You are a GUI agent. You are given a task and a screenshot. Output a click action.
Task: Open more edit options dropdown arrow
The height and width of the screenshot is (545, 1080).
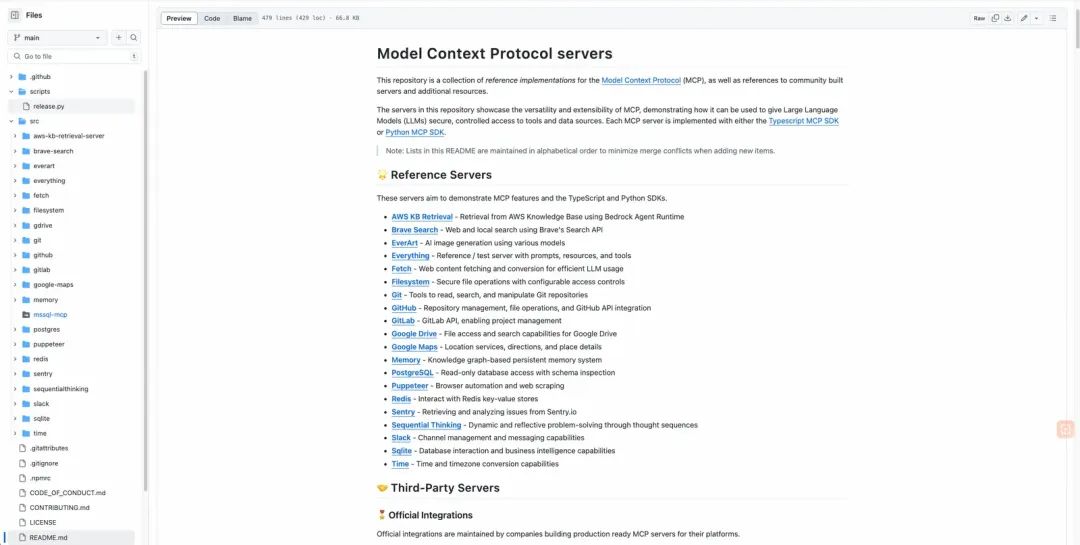click(1036, 18)
